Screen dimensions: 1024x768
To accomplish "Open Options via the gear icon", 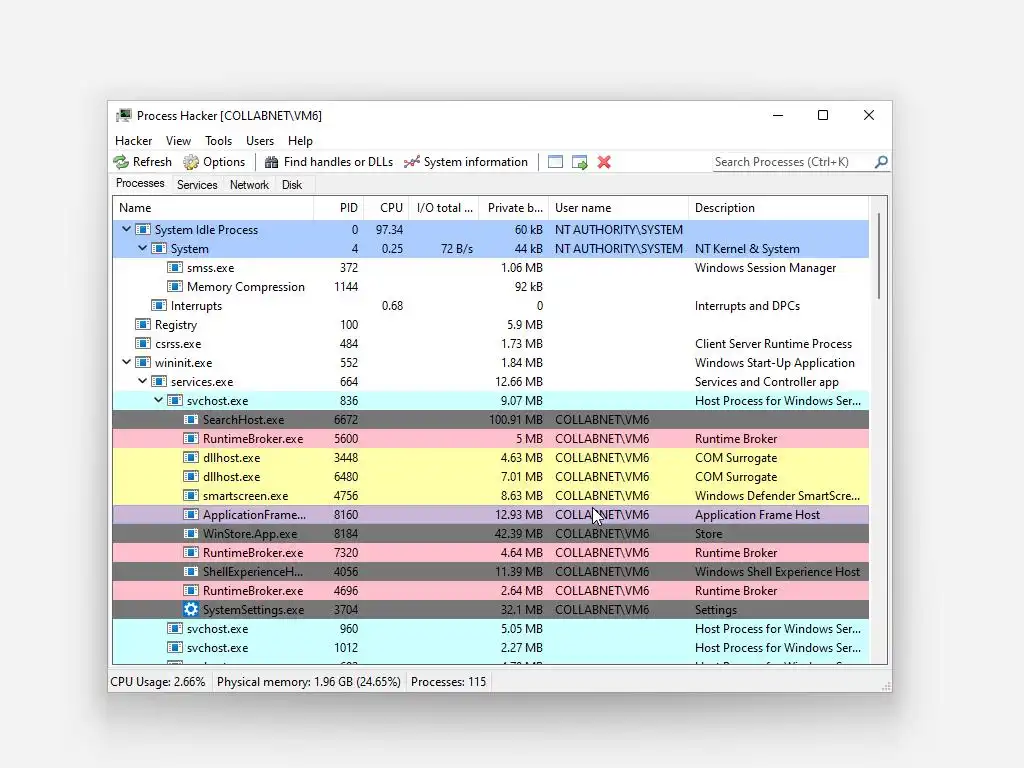I will (191, 162).
